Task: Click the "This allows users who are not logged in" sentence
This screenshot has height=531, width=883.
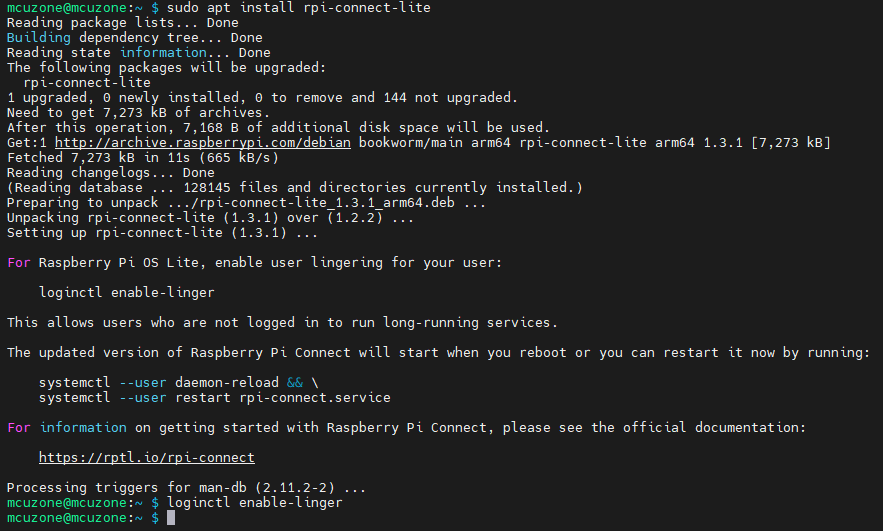Action: point(282,322)
